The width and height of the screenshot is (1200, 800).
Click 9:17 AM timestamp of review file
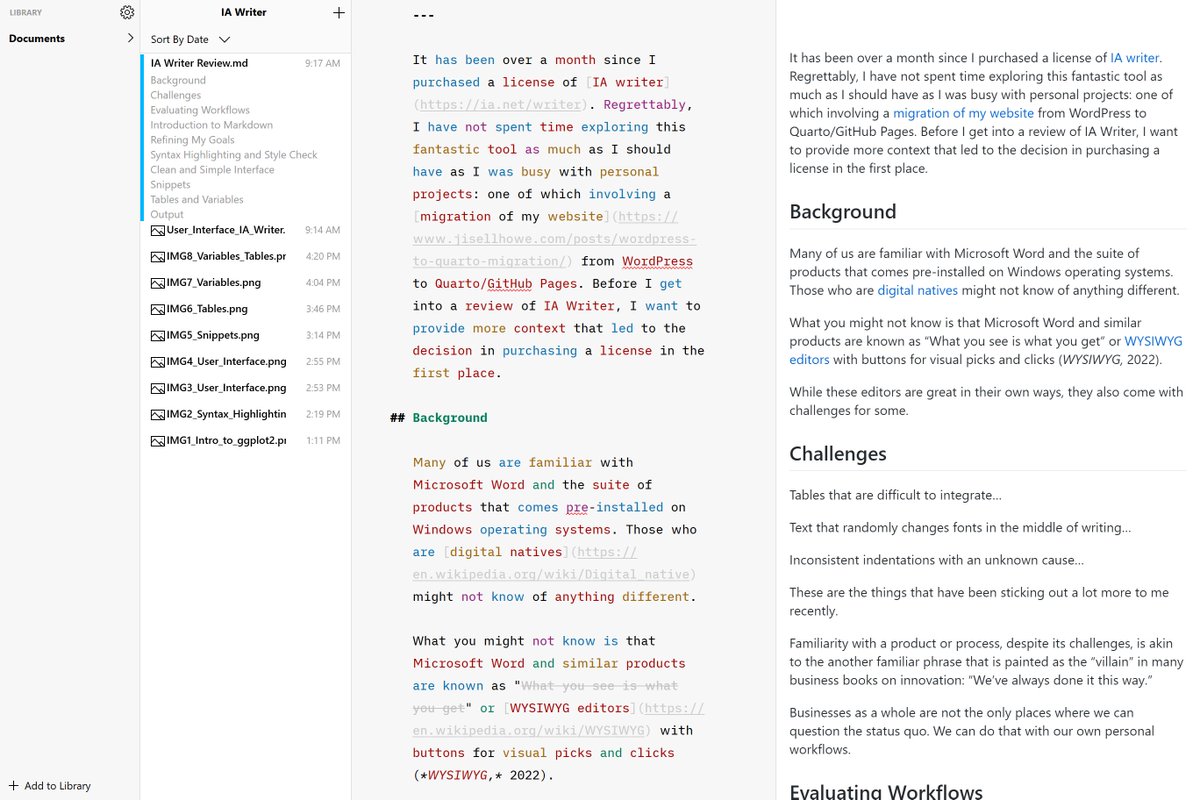point(323,63)
